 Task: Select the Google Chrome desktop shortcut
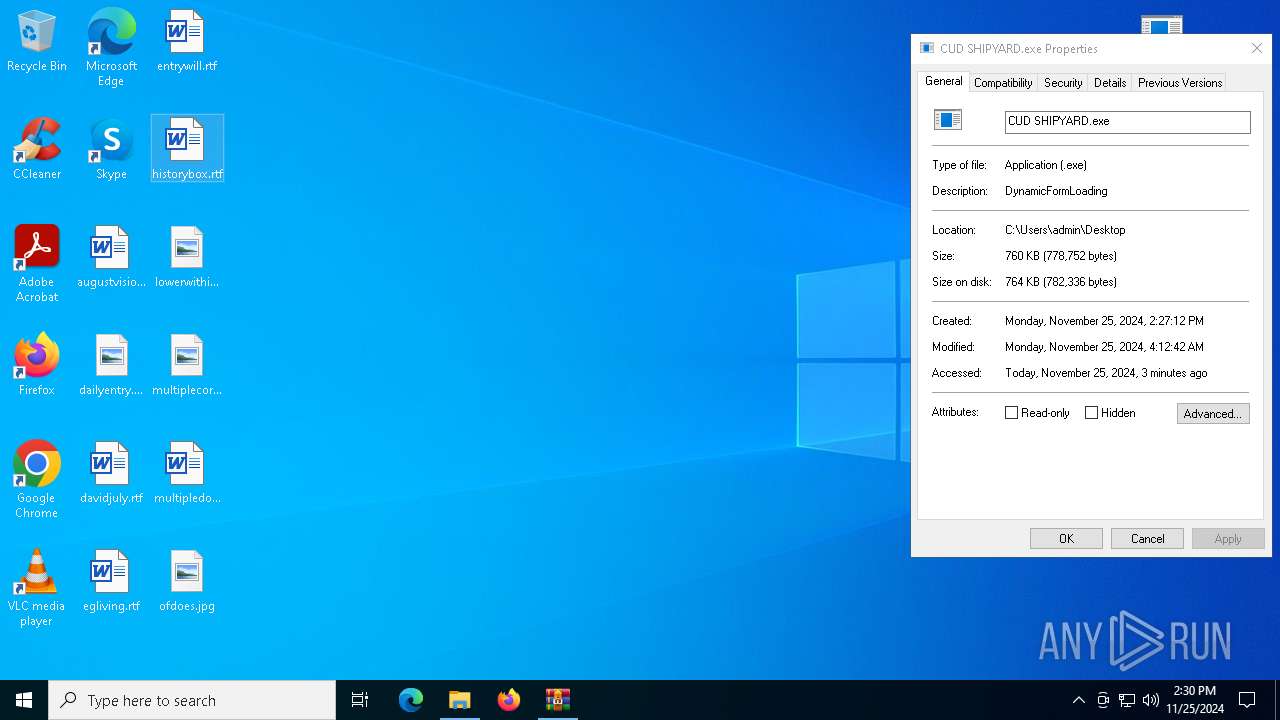pyautogui.click(x=37, y=480)
